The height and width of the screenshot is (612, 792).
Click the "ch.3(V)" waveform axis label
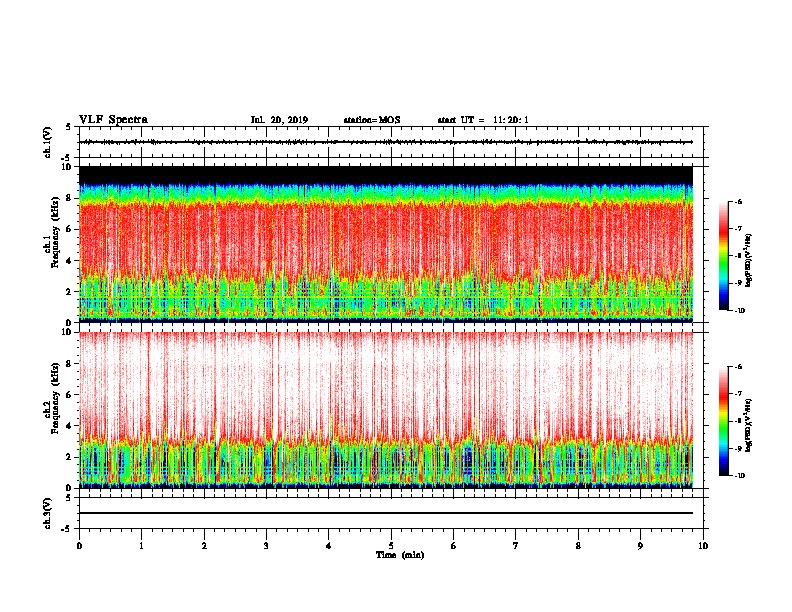click(x=48, y=513)
